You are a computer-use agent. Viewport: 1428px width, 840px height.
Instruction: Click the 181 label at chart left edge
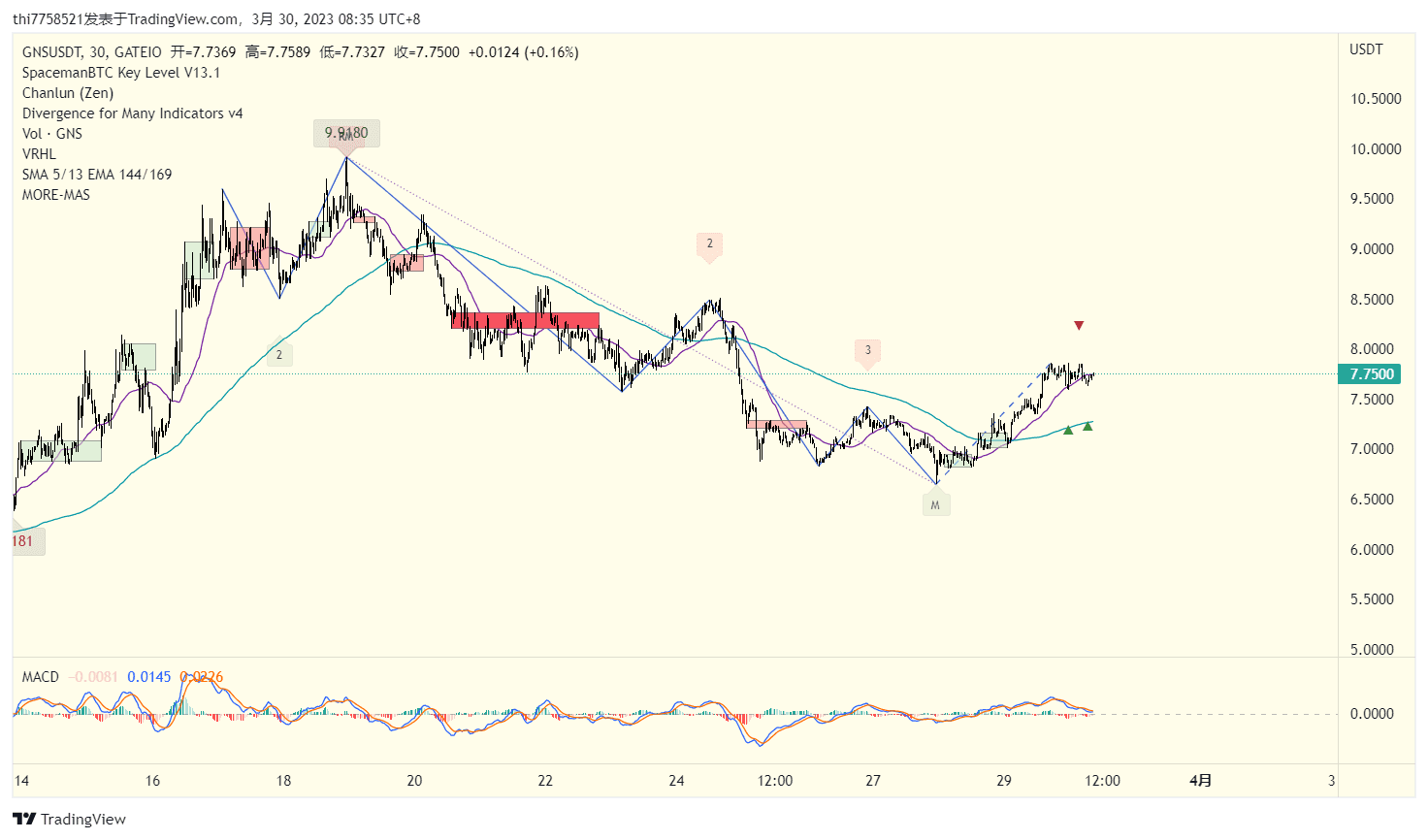[x=23, y=541]
